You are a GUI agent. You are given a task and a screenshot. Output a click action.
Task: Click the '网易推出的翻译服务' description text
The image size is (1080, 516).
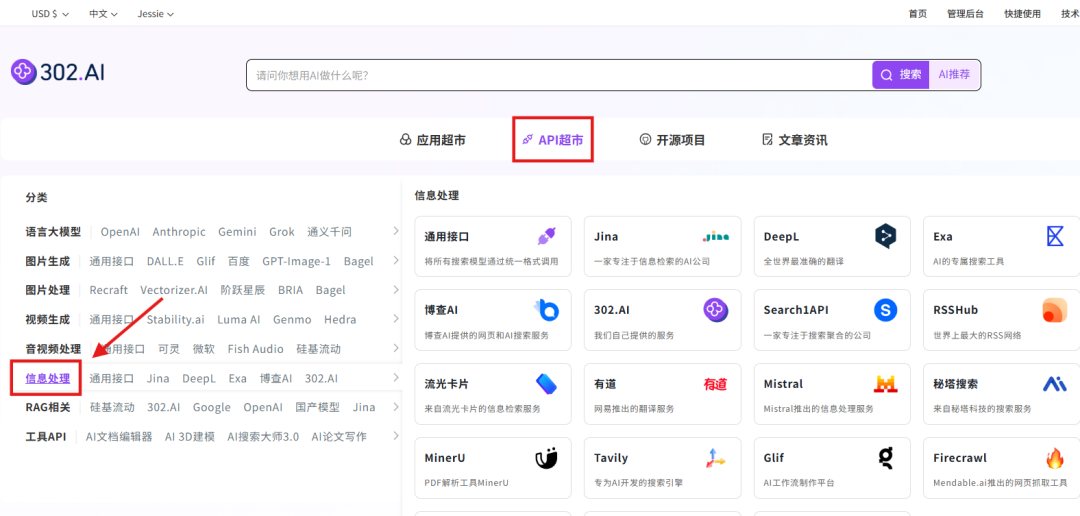(x=635, y=409)
